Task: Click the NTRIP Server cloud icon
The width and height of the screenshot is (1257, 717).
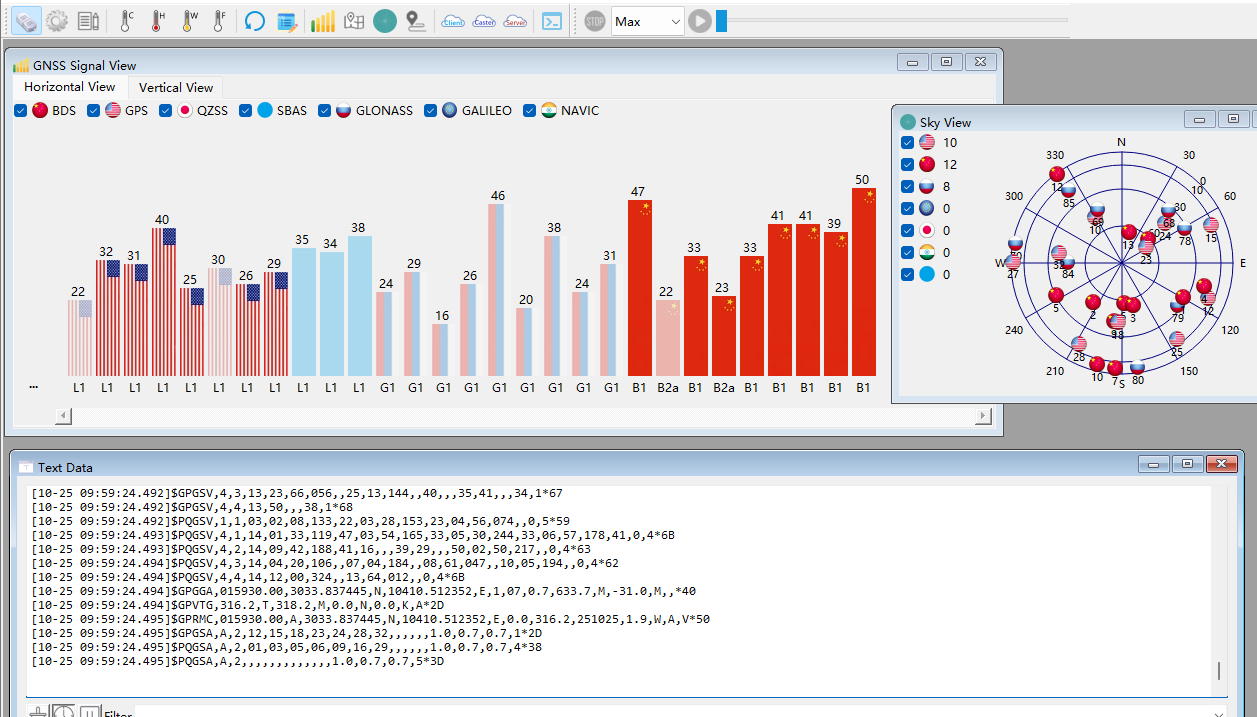Action: click(515, 21)
